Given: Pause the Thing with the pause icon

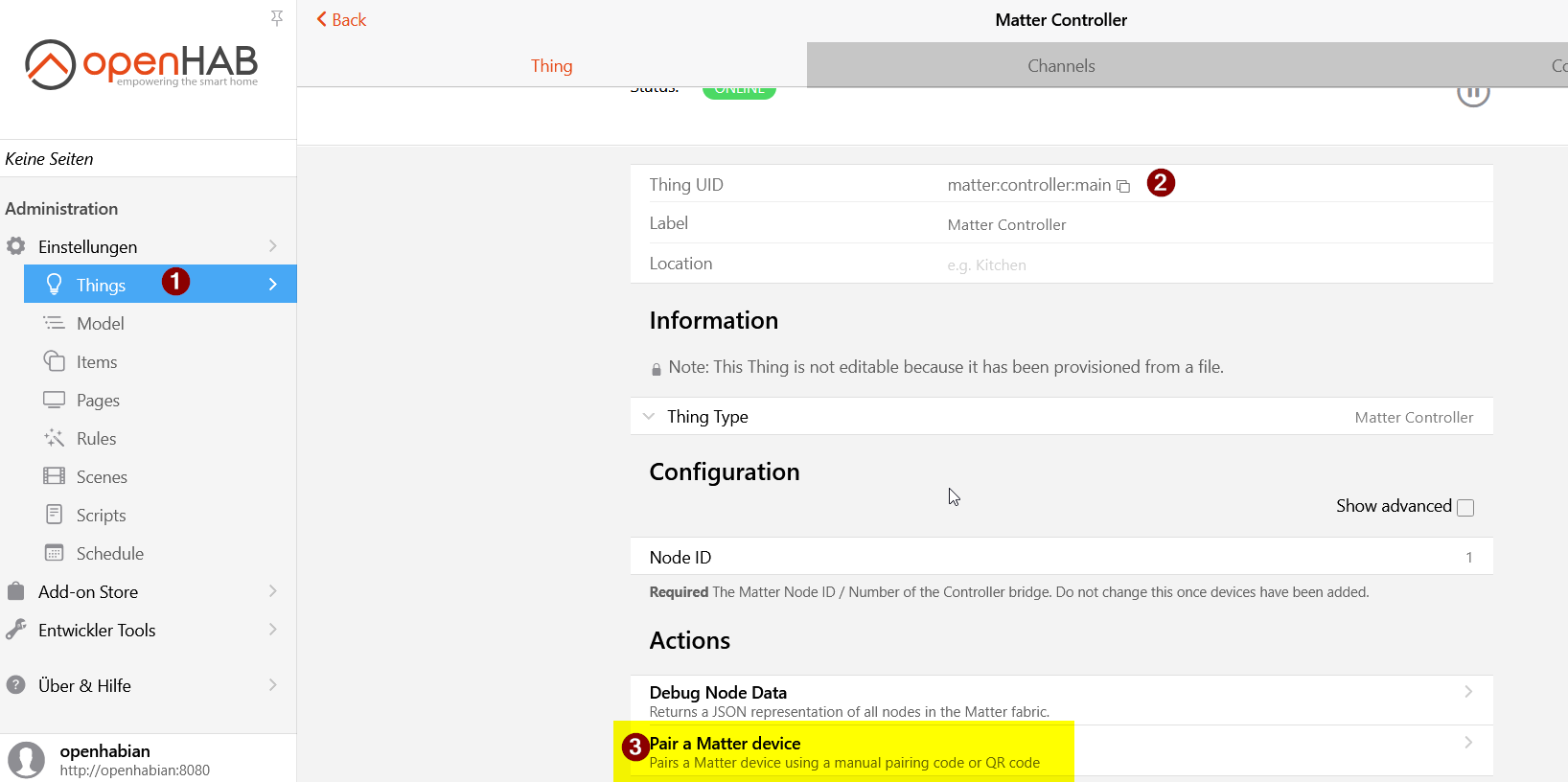Looking at the screenshot, I should coord(1473,94).
